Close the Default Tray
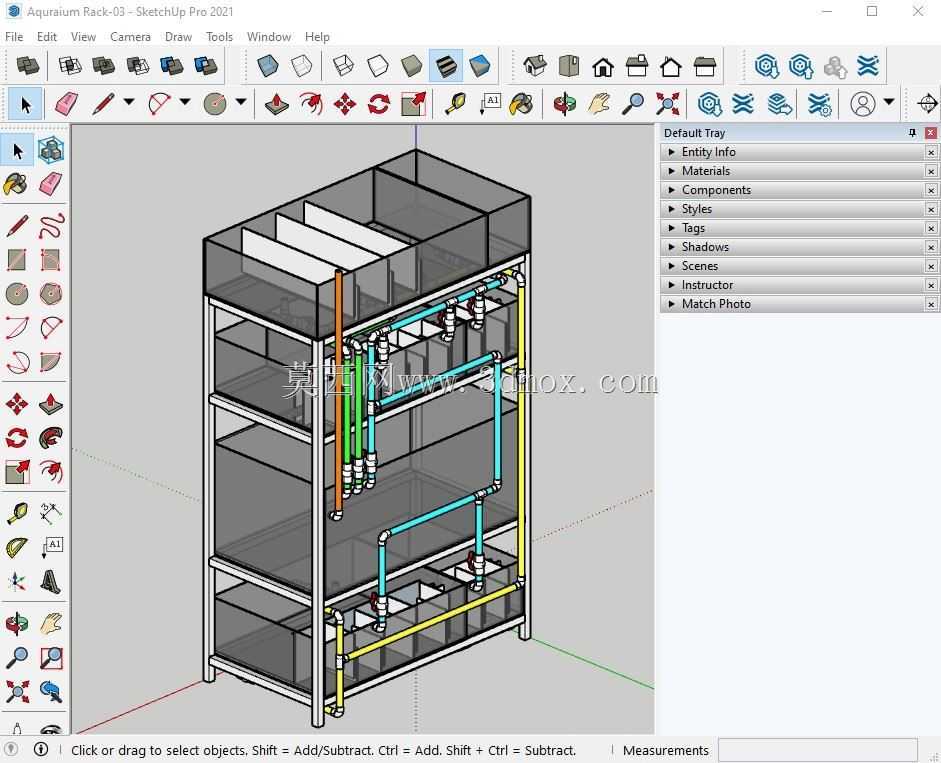The width and height of the screenshot is (941, 763). coord(931,133)
